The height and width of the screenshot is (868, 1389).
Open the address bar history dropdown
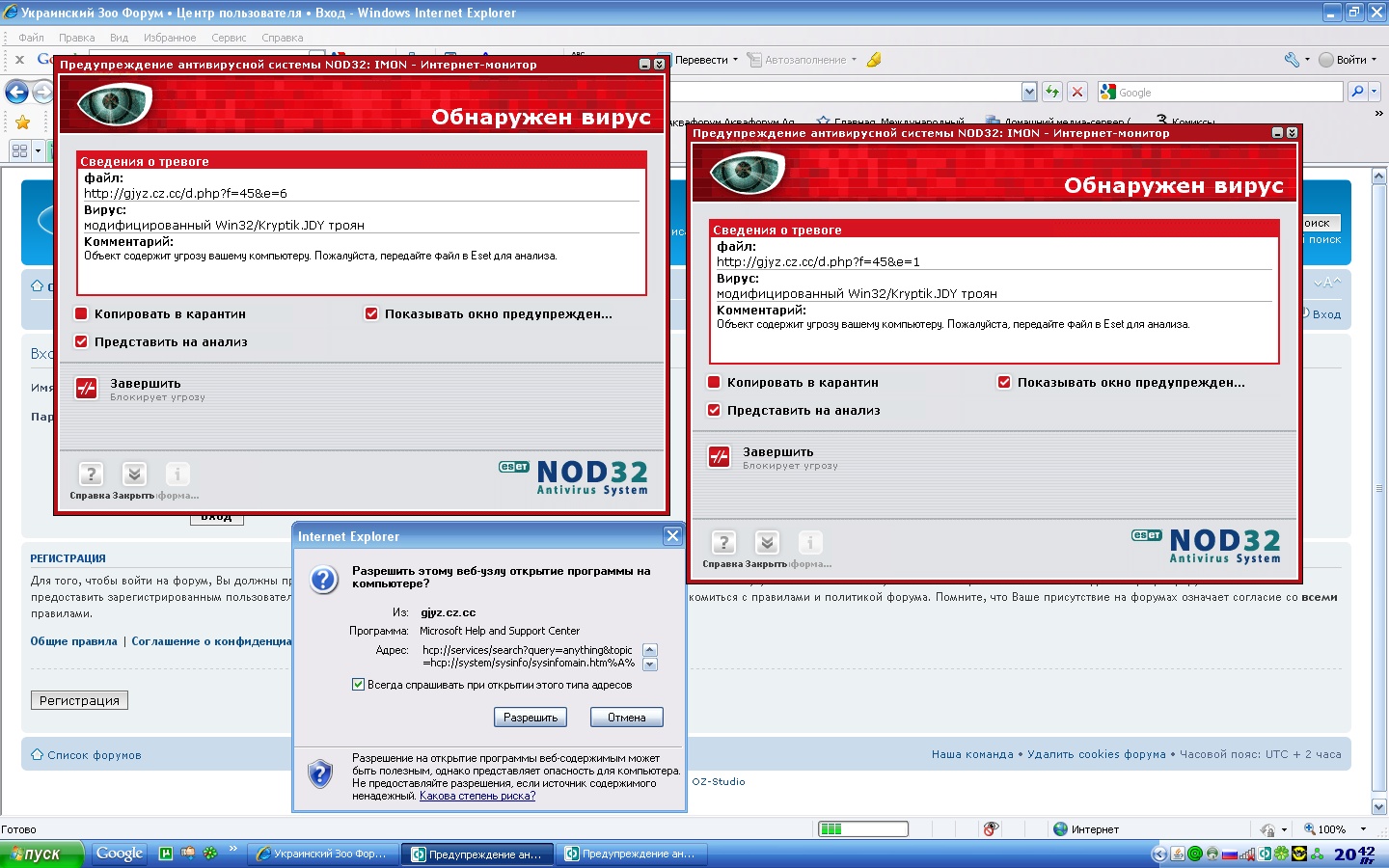(1029, 92)
